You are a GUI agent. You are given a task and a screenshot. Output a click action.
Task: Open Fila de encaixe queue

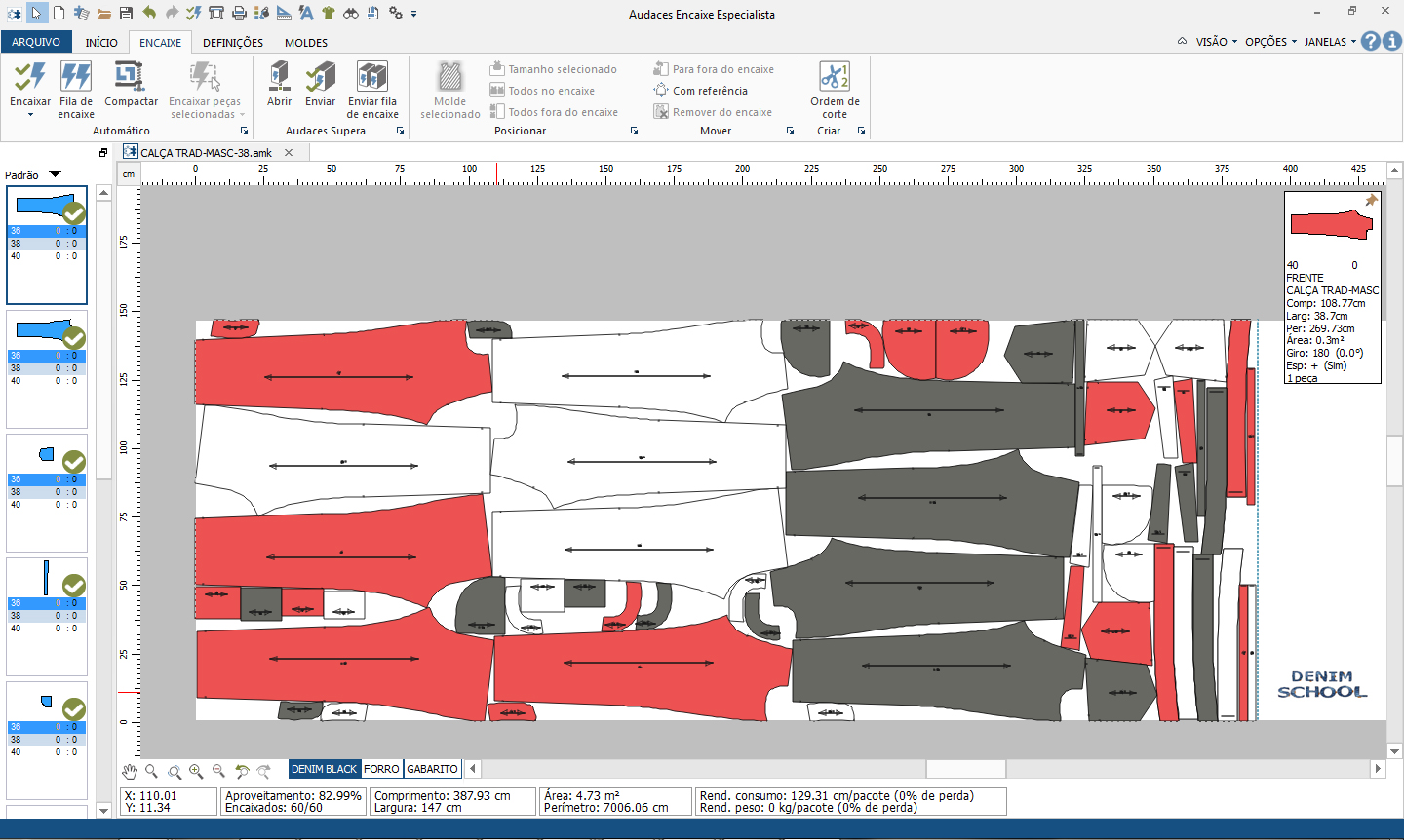pyautogui.click(x=76, y=90)
